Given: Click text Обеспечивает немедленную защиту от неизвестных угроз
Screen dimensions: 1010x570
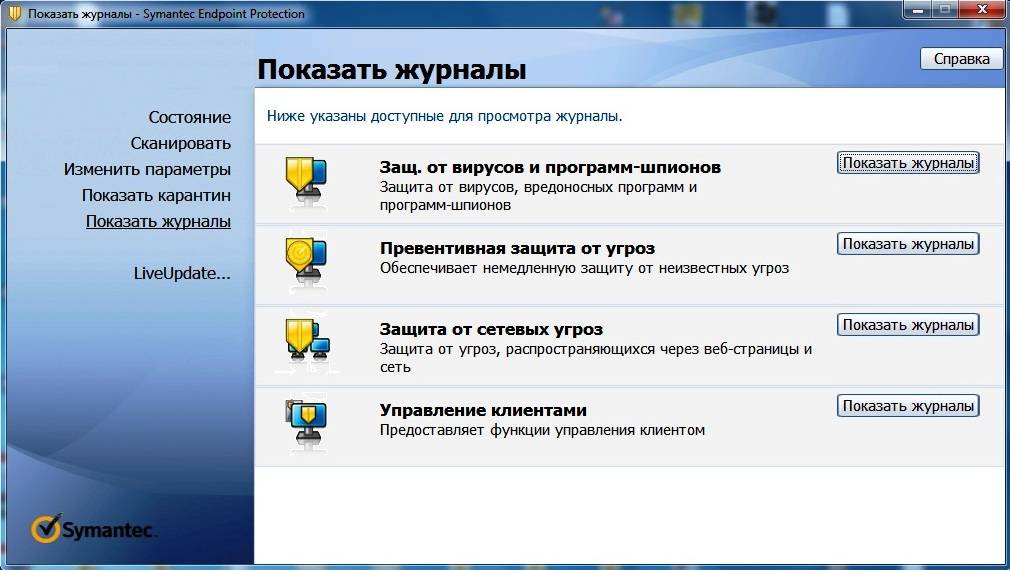Looking at the screenshot, I should pyautogui.click(x=584, y=268).
